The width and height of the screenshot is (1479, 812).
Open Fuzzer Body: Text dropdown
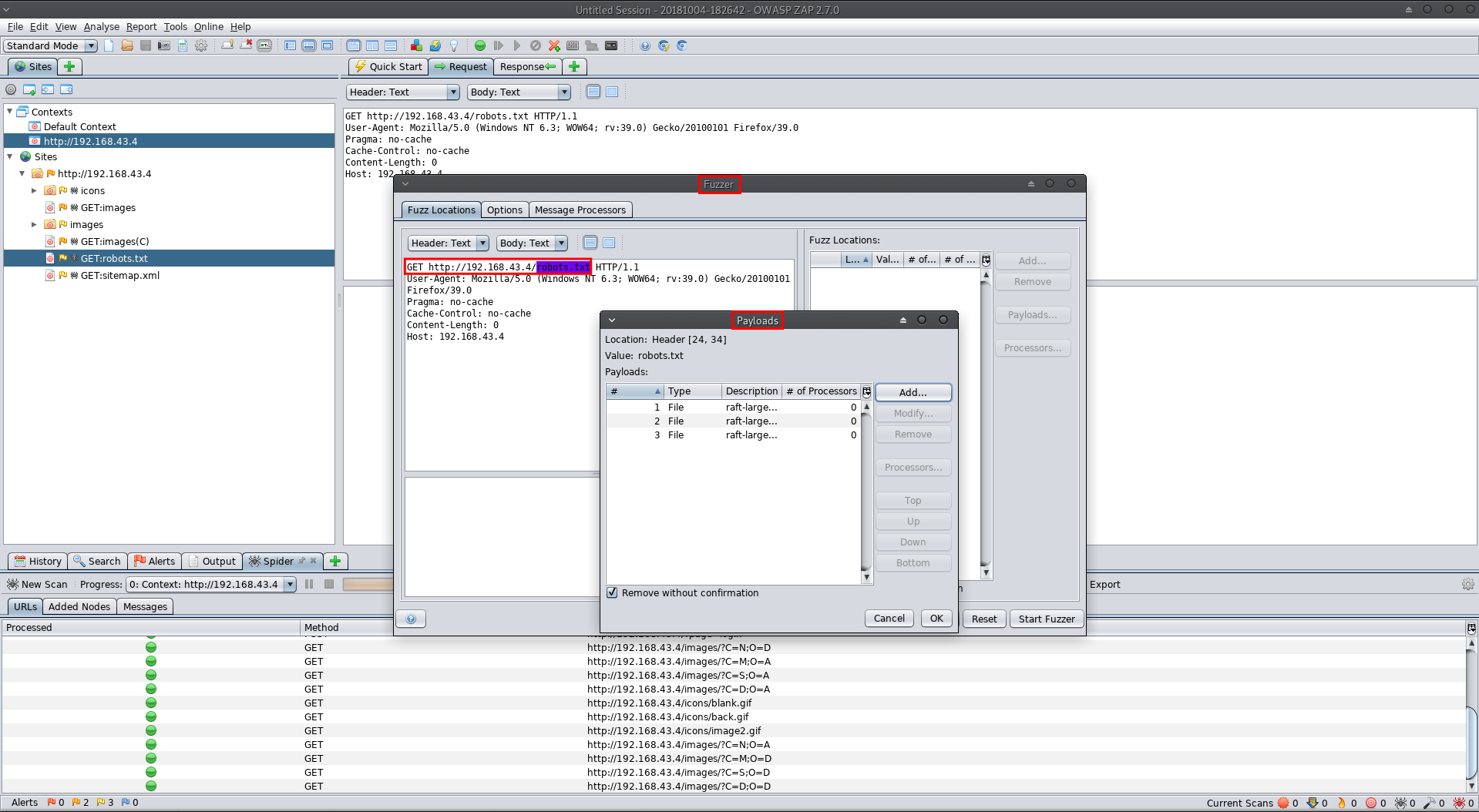[532, 243]
